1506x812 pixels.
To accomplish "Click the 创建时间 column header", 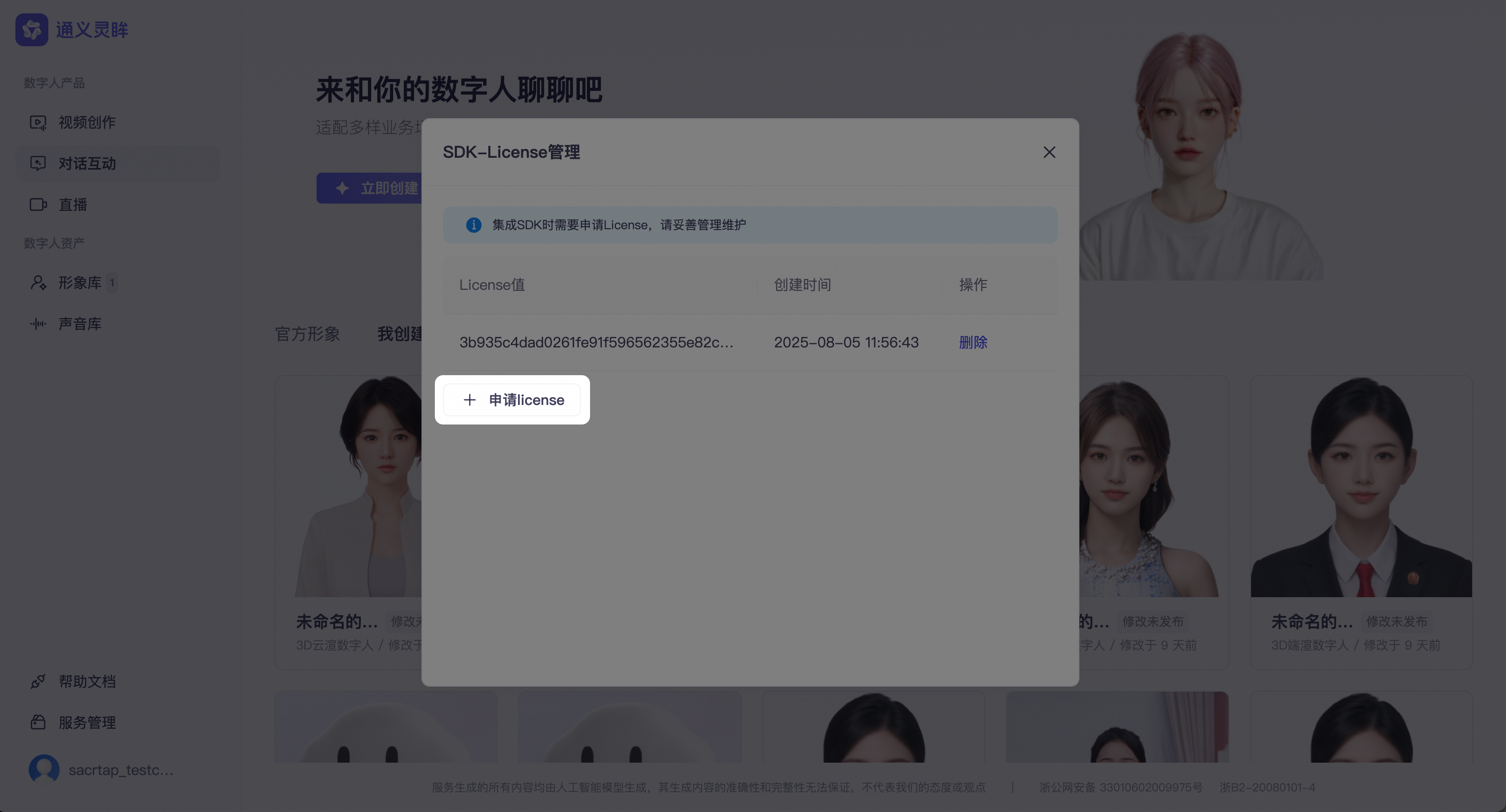I will [x=802, y=285].
